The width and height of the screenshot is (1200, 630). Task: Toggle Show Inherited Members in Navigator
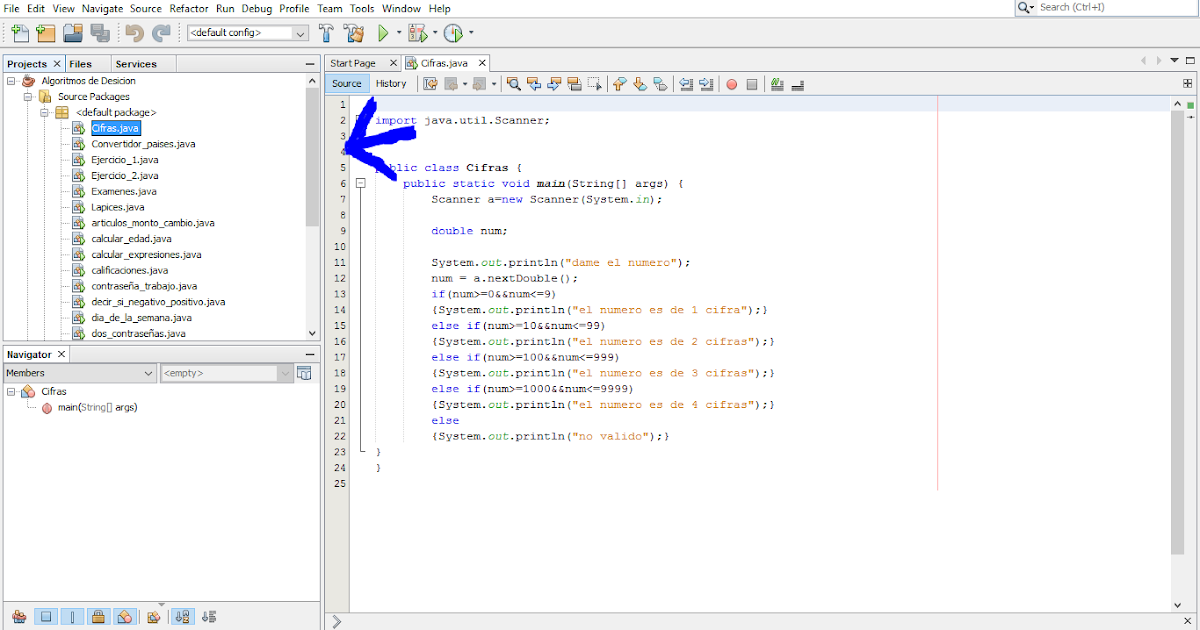point(18,617)
